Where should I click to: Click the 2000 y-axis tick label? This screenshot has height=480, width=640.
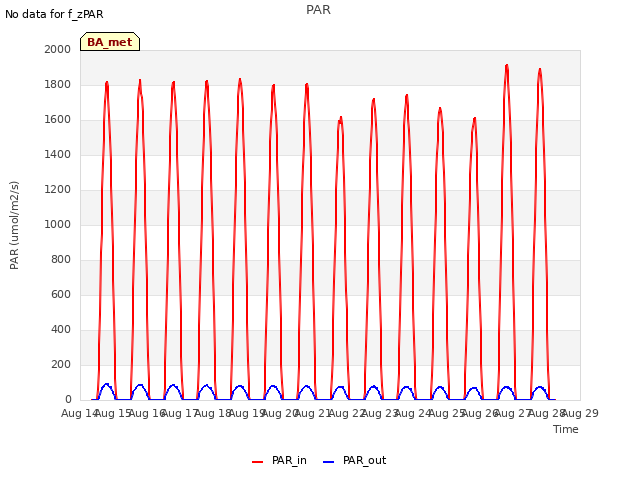click(x=58, y=49)
